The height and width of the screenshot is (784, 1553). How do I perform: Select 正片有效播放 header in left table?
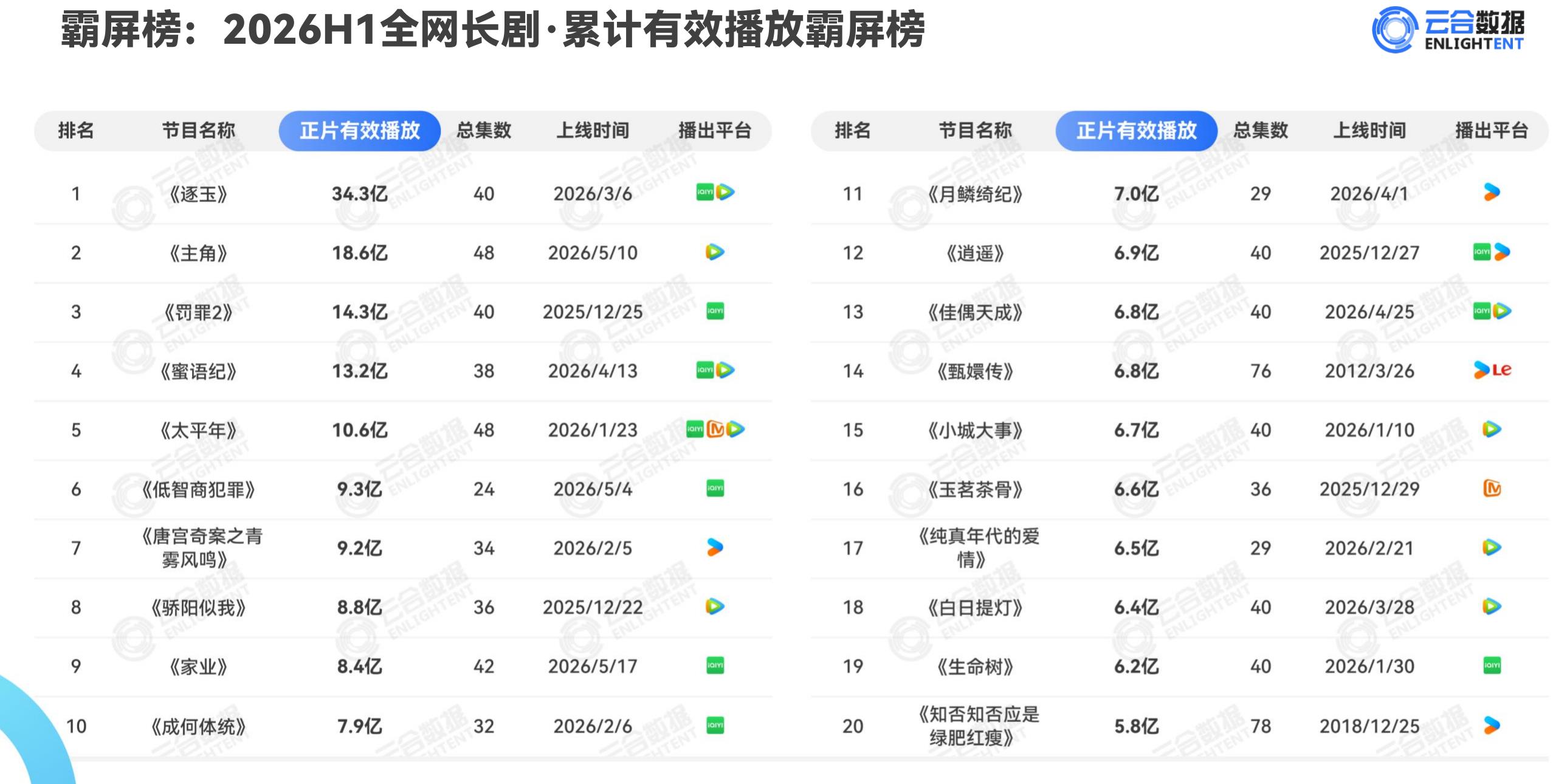pyautogui.click(x=360, y=131)
